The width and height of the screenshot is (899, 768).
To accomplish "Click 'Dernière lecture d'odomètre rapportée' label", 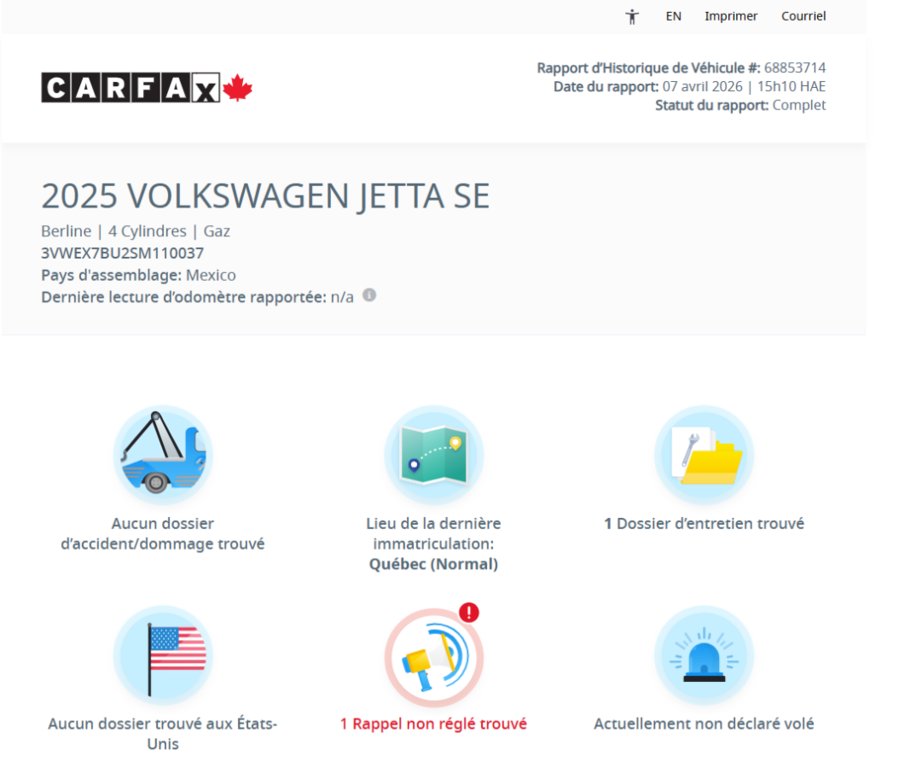I will (x=183, y=297).
